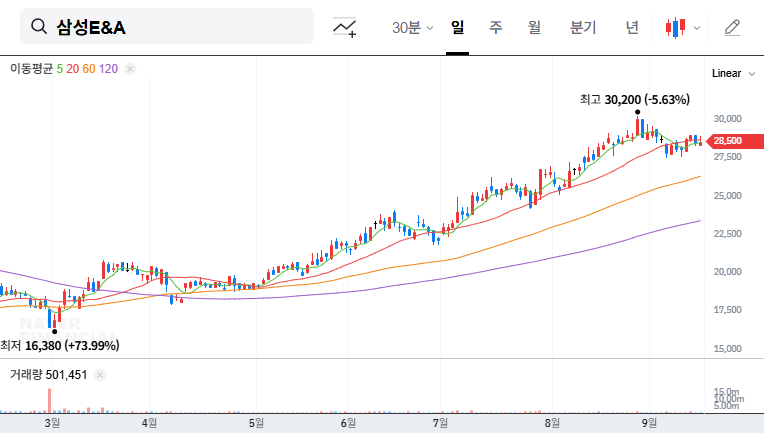The height and width of the screenshot is (433, 764).
Task: Click the 이동평균 label
Action: (x=31, y=69)
